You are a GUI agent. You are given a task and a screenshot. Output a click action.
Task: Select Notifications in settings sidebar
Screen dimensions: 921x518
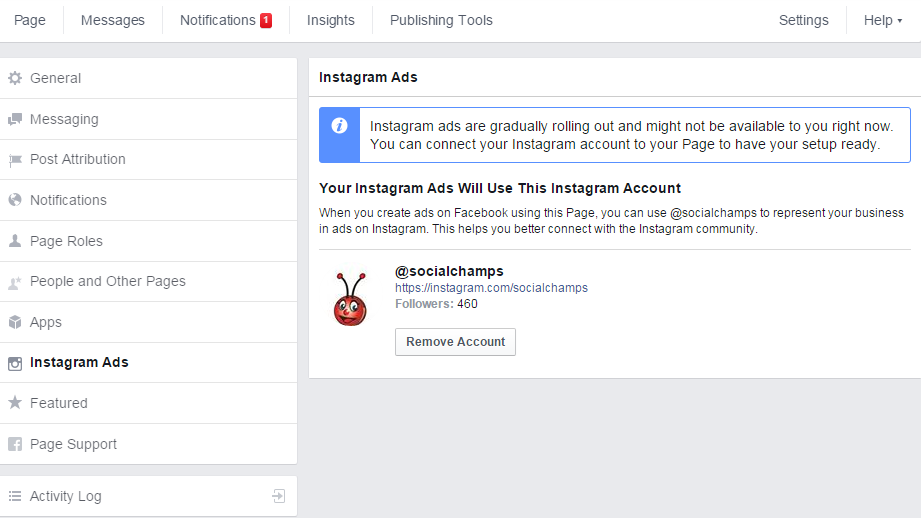[x=149, y=200]
